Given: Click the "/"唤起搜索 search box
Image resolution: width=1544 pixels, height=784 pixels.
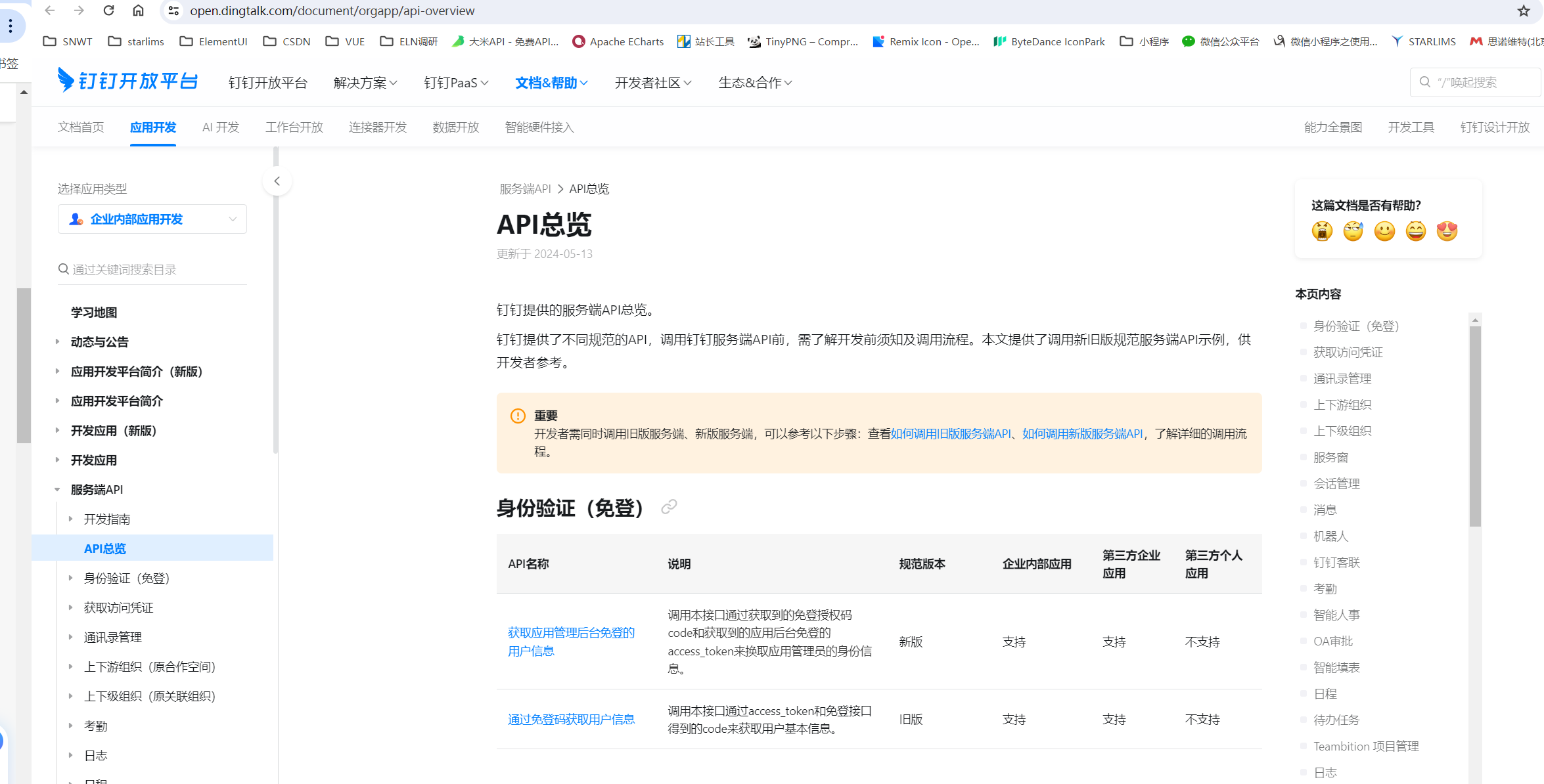Looking at the screenshot, I should (1475, 82).
